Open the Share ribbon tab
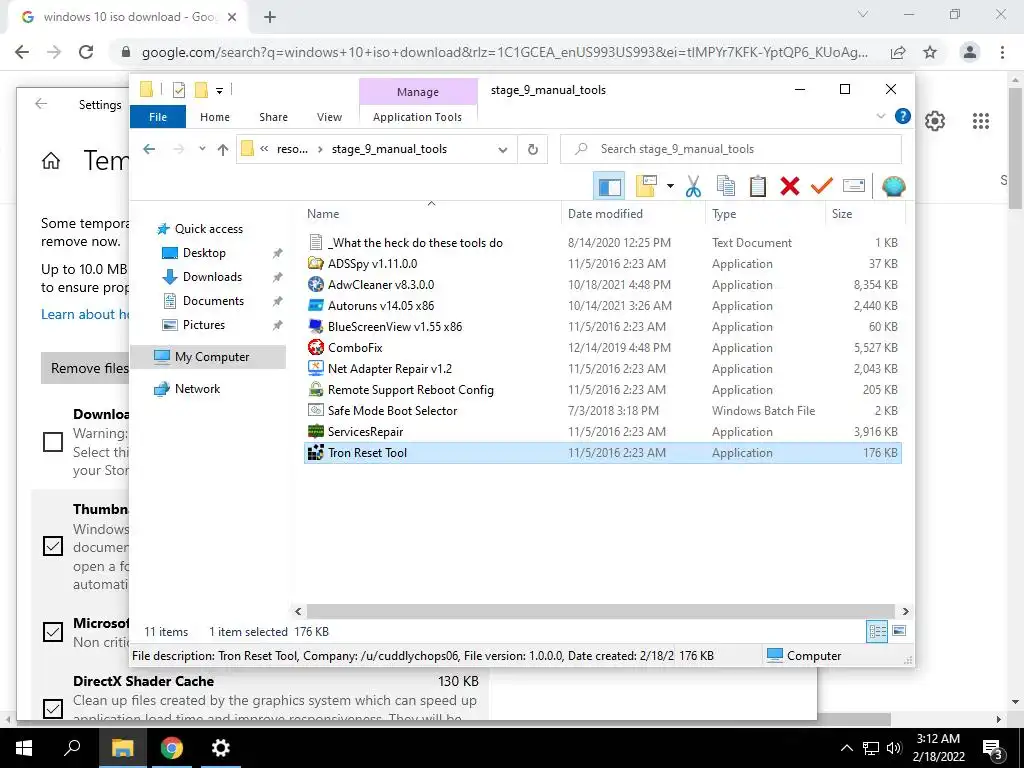 273,117
